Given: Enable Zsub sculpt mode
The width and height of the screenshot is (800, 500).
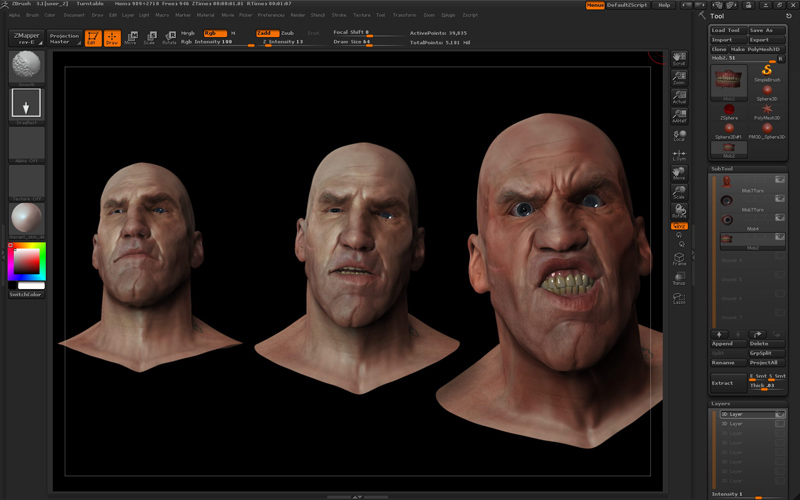Looking at the screenshot, I should [x=288, y=33].
